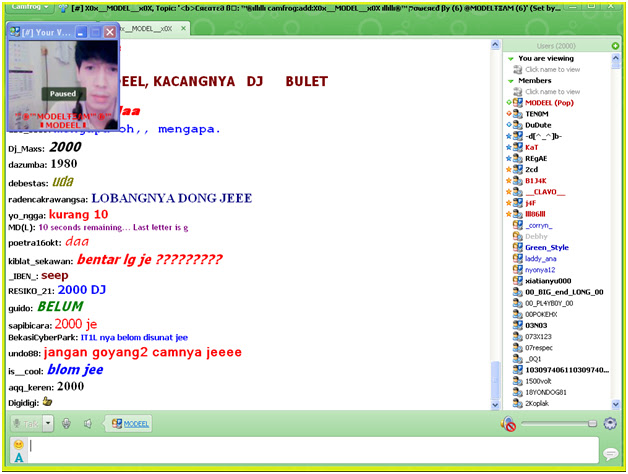Viewport: 628px width, 474px height.
Task: Close the Your Video popup window
Action: tap(110, 32)
